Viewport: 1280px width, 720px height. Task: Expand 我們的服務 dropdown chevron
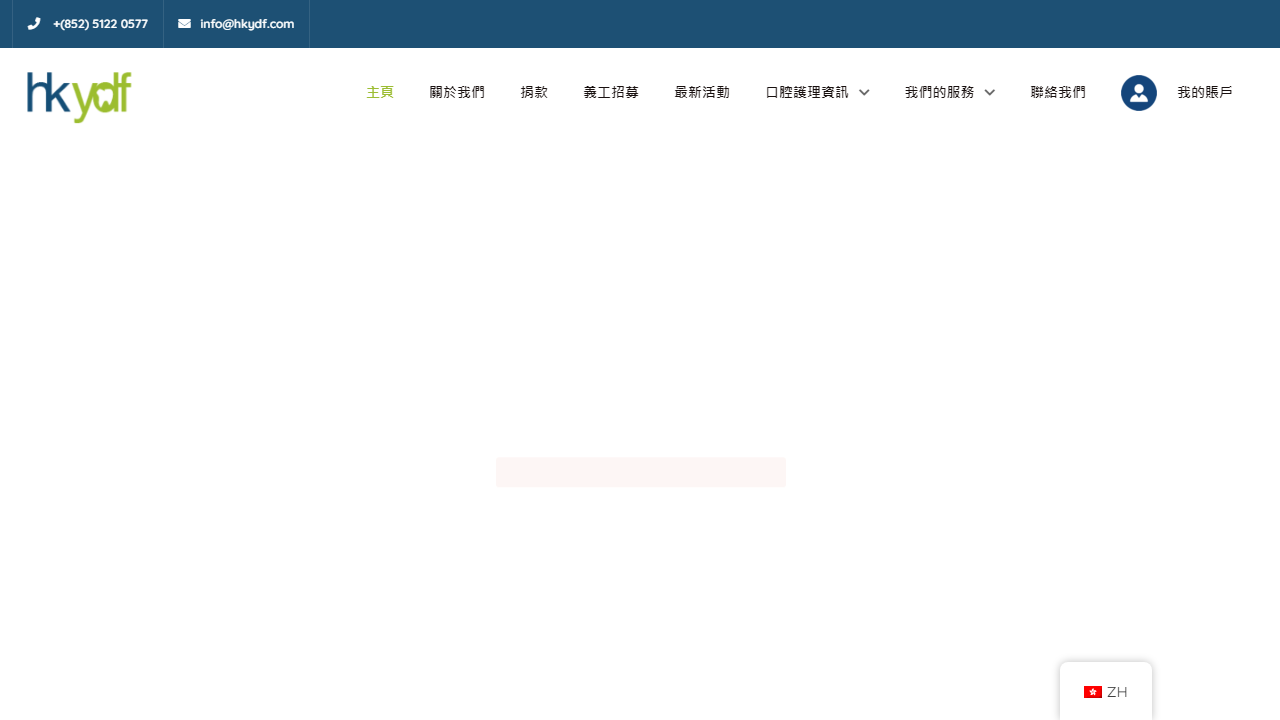point(990,93)
